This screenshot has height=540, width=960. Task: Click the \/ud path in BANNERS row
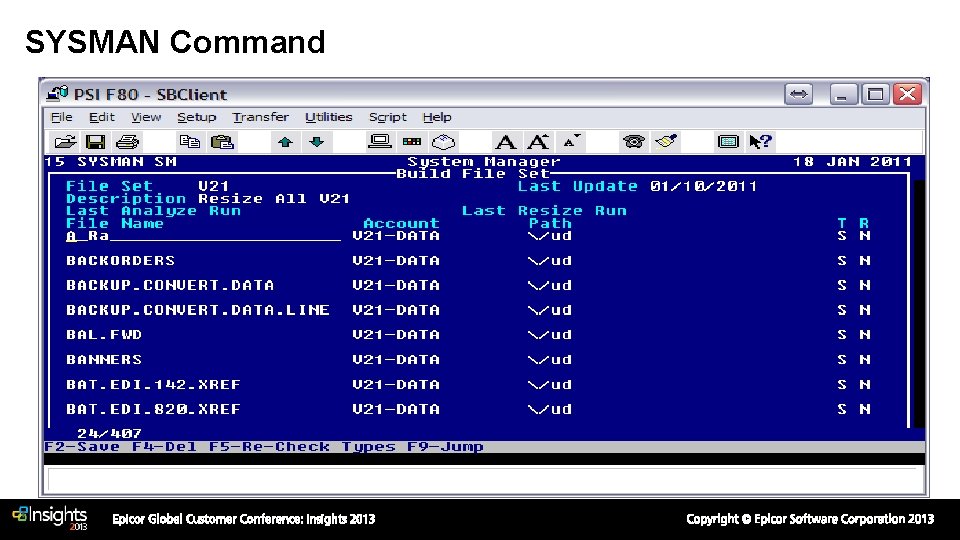pos(550,359)
